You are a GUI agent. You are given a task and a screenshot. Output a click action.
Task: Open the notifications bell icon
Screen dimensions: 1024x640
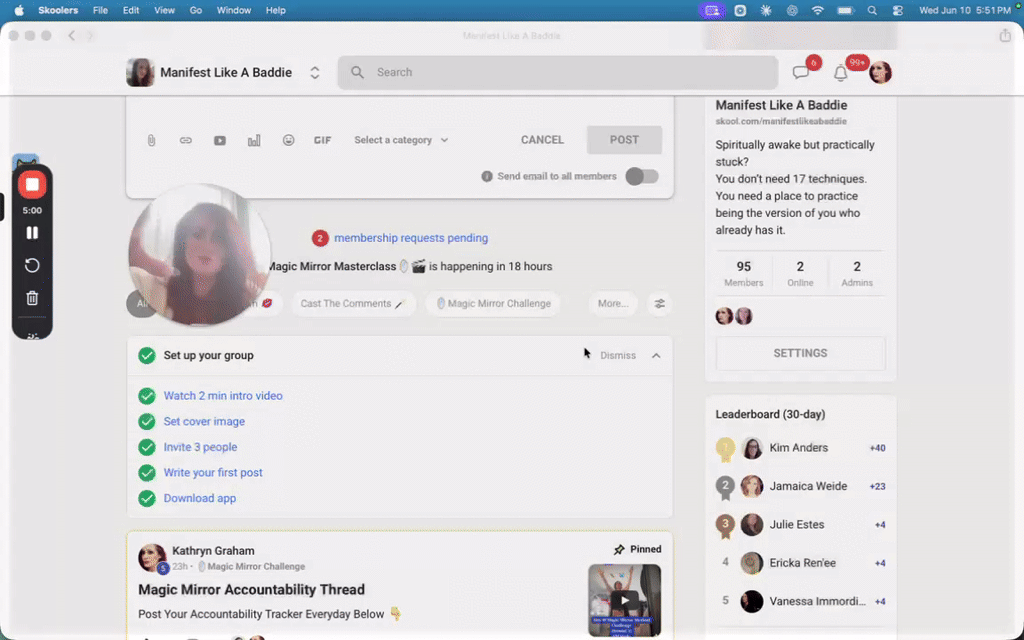pyautogui.click(x=840, y=73)
